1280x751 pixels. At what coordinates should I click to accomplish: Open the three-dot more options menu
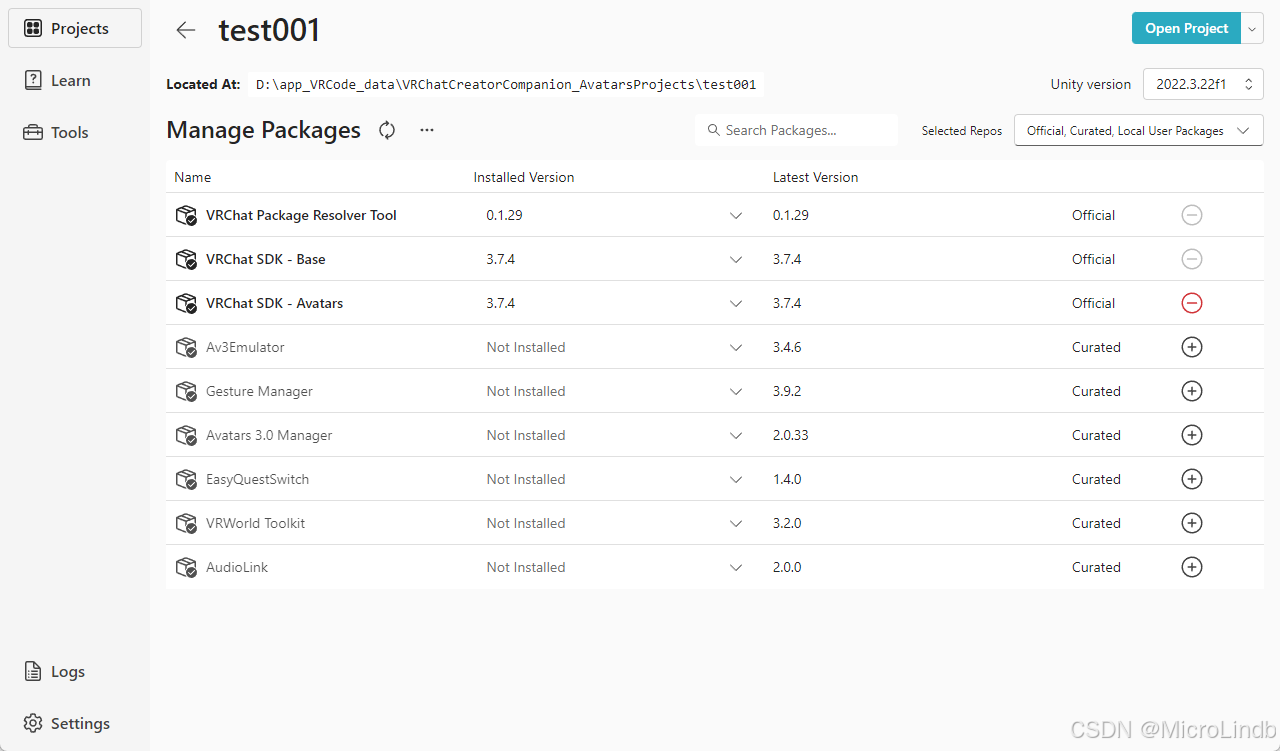coord(427,130)
